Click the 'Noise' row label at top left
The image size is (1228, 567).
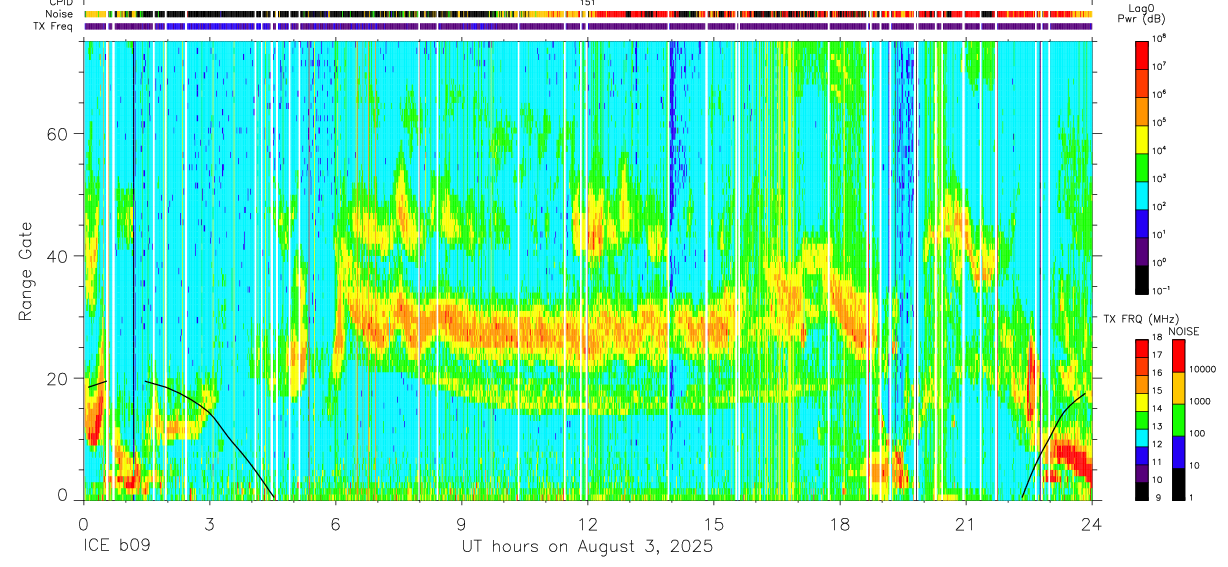(x=60, y=14)
